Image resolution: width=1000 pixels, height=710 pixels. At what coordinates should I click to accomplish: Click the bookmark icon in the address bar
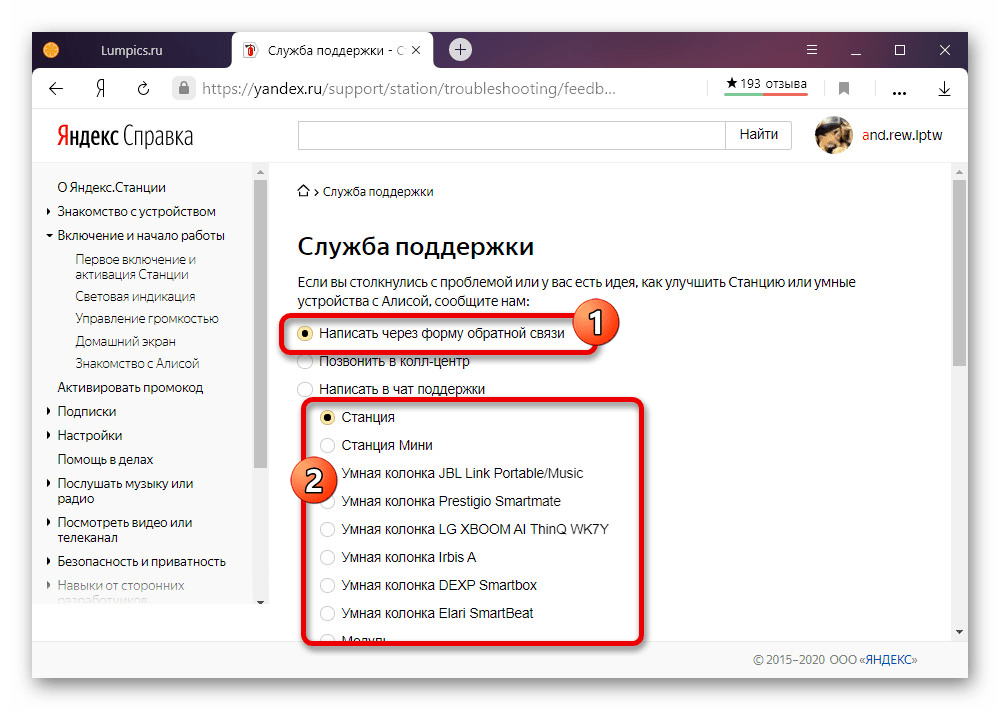click(844, 88)
